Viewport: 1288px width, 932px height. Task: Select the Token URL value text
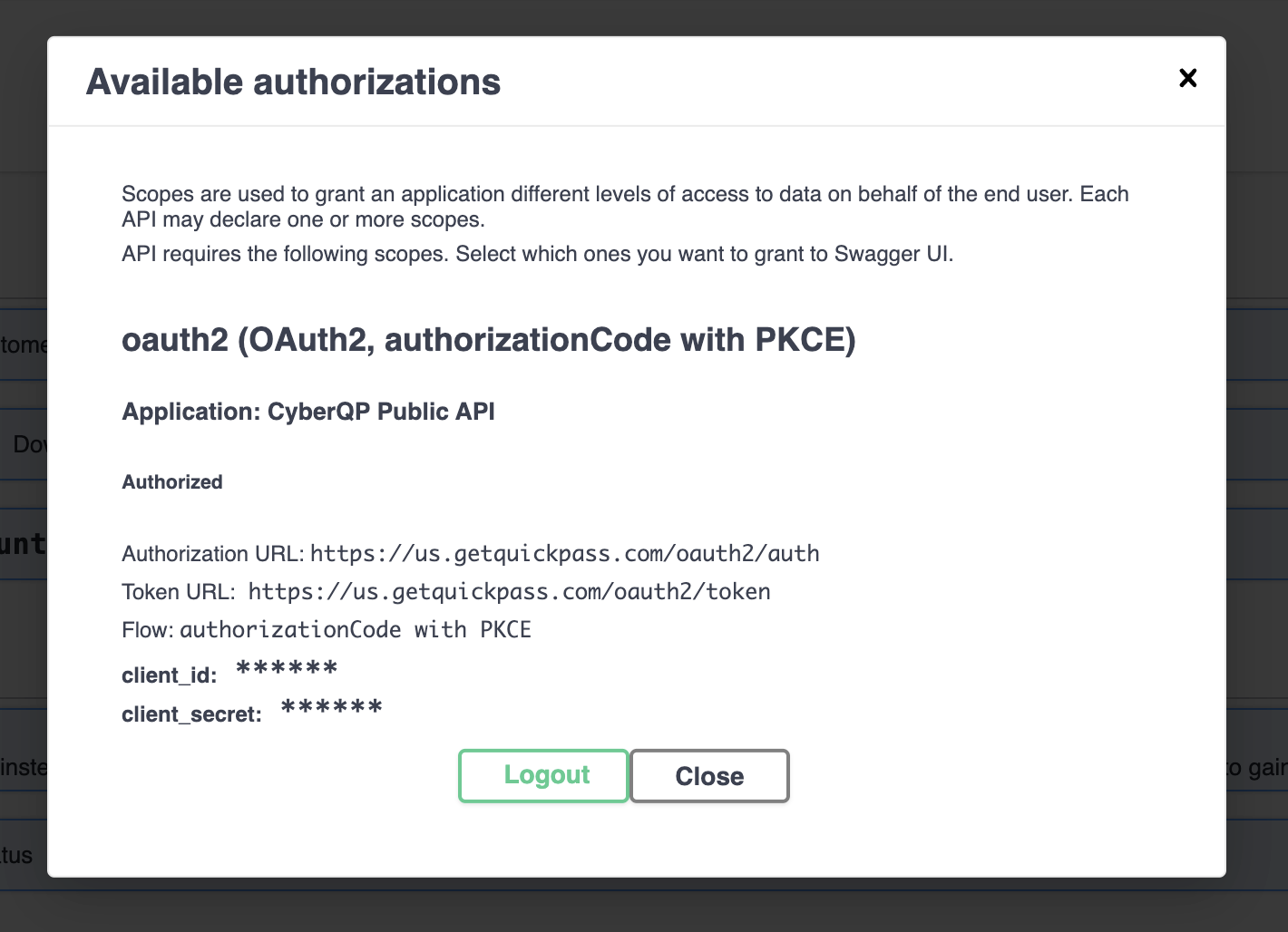tap(510, 592)
